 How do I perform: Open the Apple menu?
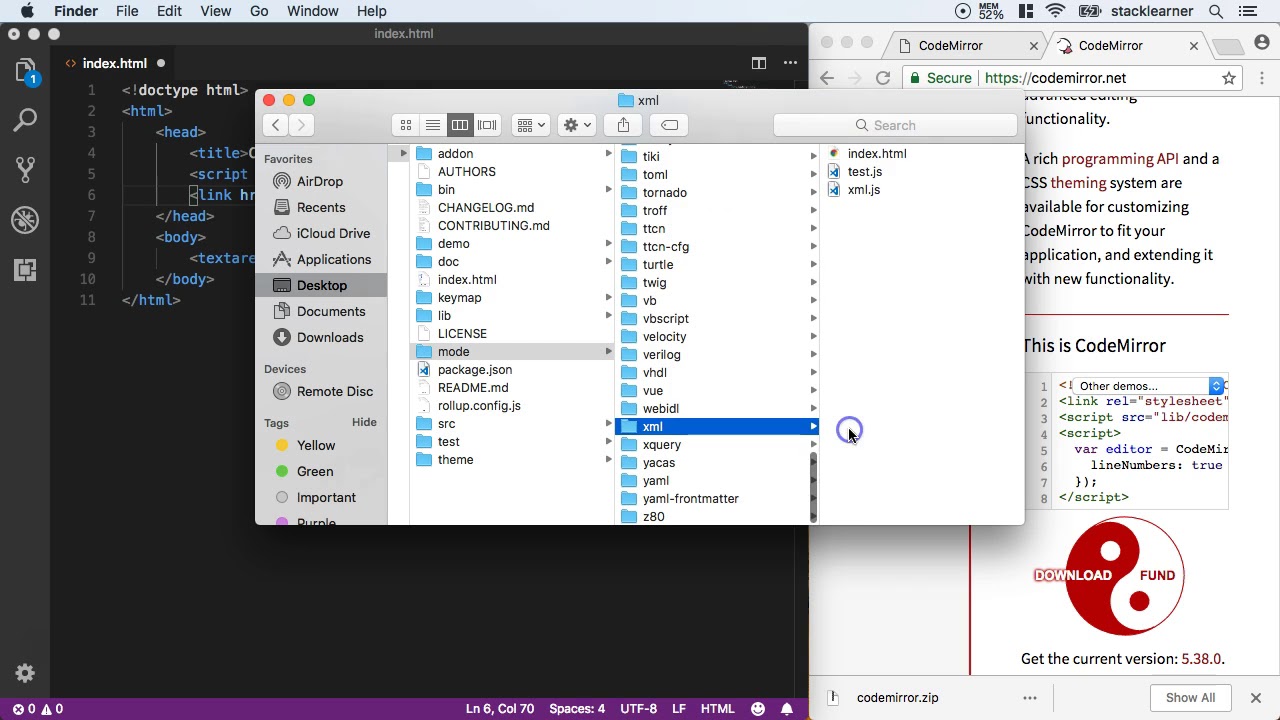coord(27,11)
